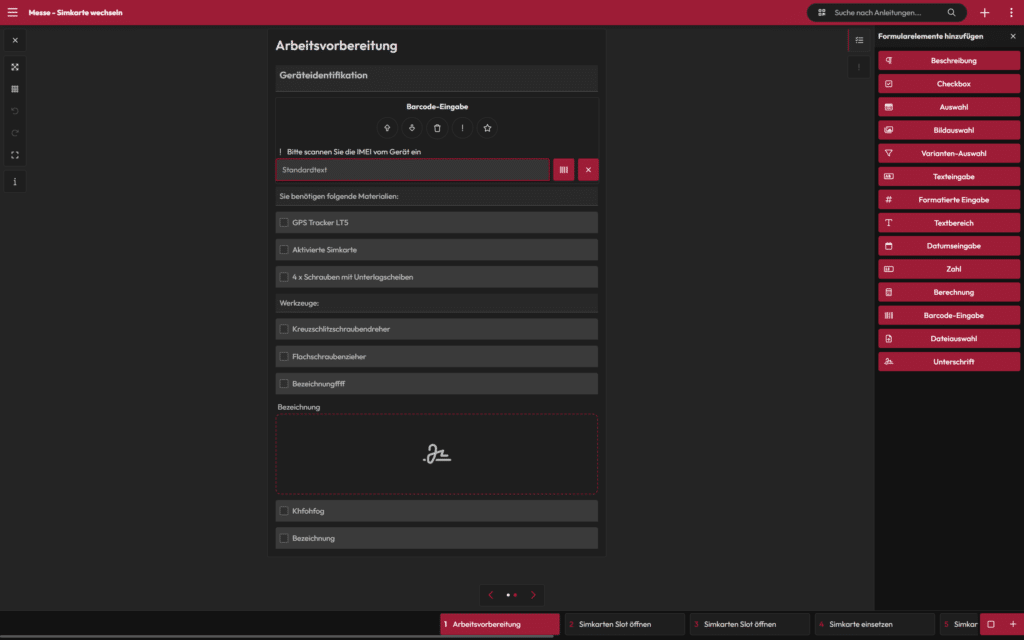1024x640 pixels.
Task: Open the info icon in the left toolbar
Action: [x=15, y=182]
